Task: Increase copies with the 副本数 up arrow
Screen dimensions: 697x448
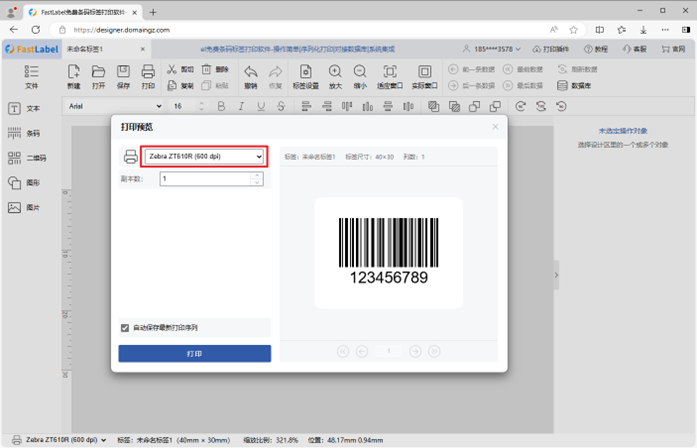Action: (257, 175)
